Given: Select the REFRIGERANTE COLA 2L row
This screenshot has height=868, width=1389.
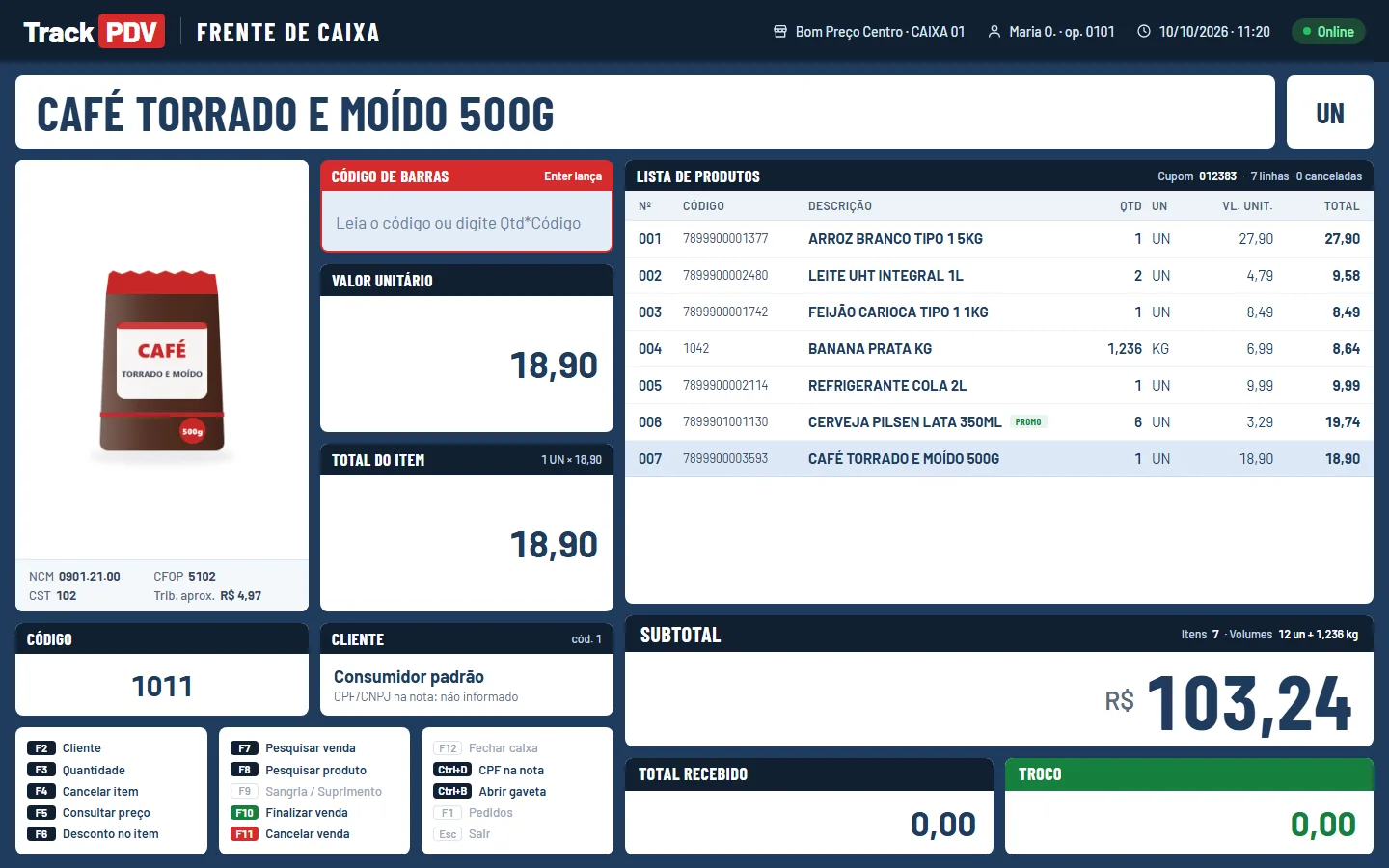Looking at the screenshot, I should [999, 386].
